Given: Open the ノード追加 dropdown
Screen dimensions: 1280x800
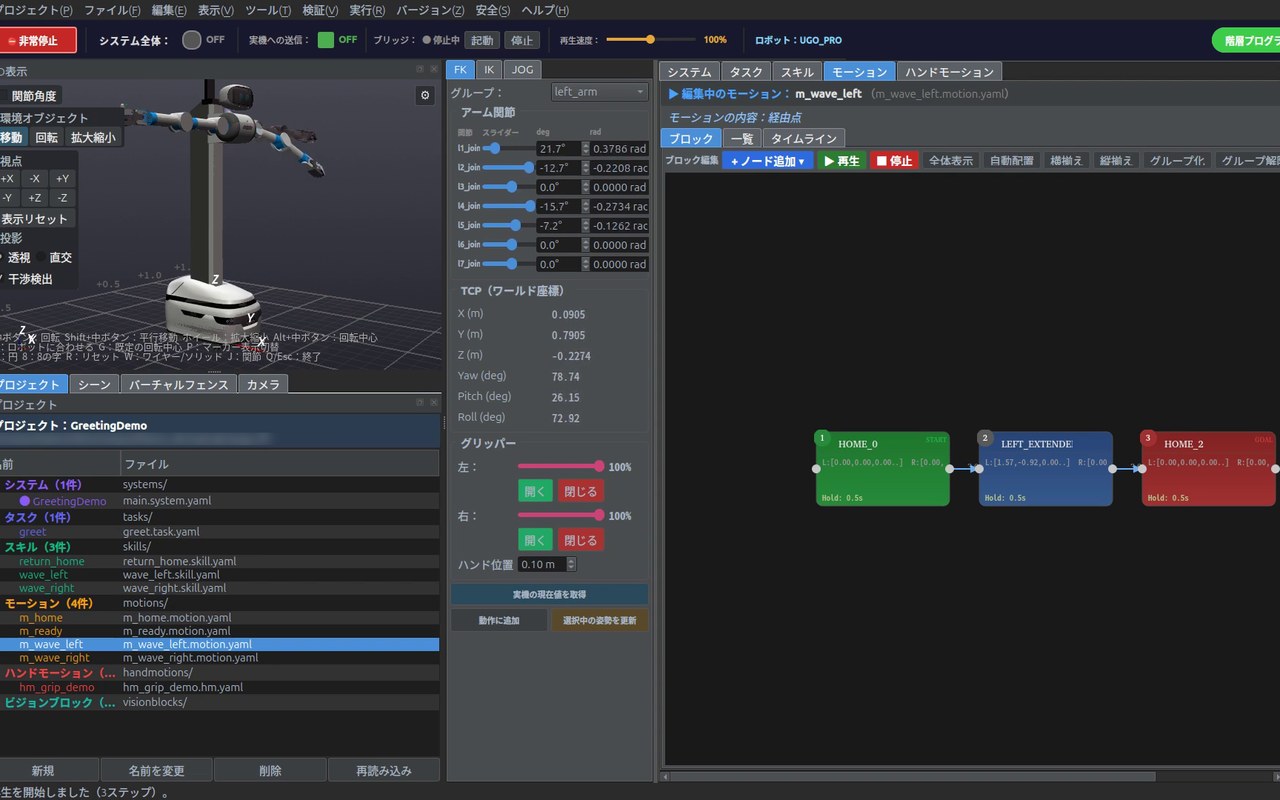Looking at the screenshot, I should pos(768,160).
